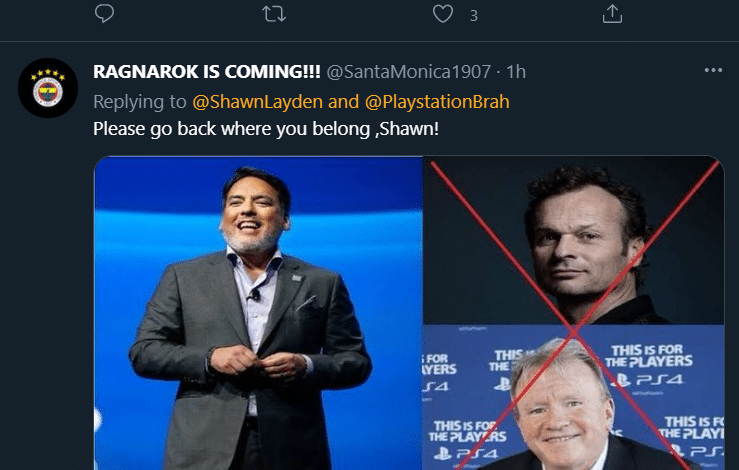Click the @SantaMonica1907 handle
Screen dimensions: 739x470
coord(408,72)
